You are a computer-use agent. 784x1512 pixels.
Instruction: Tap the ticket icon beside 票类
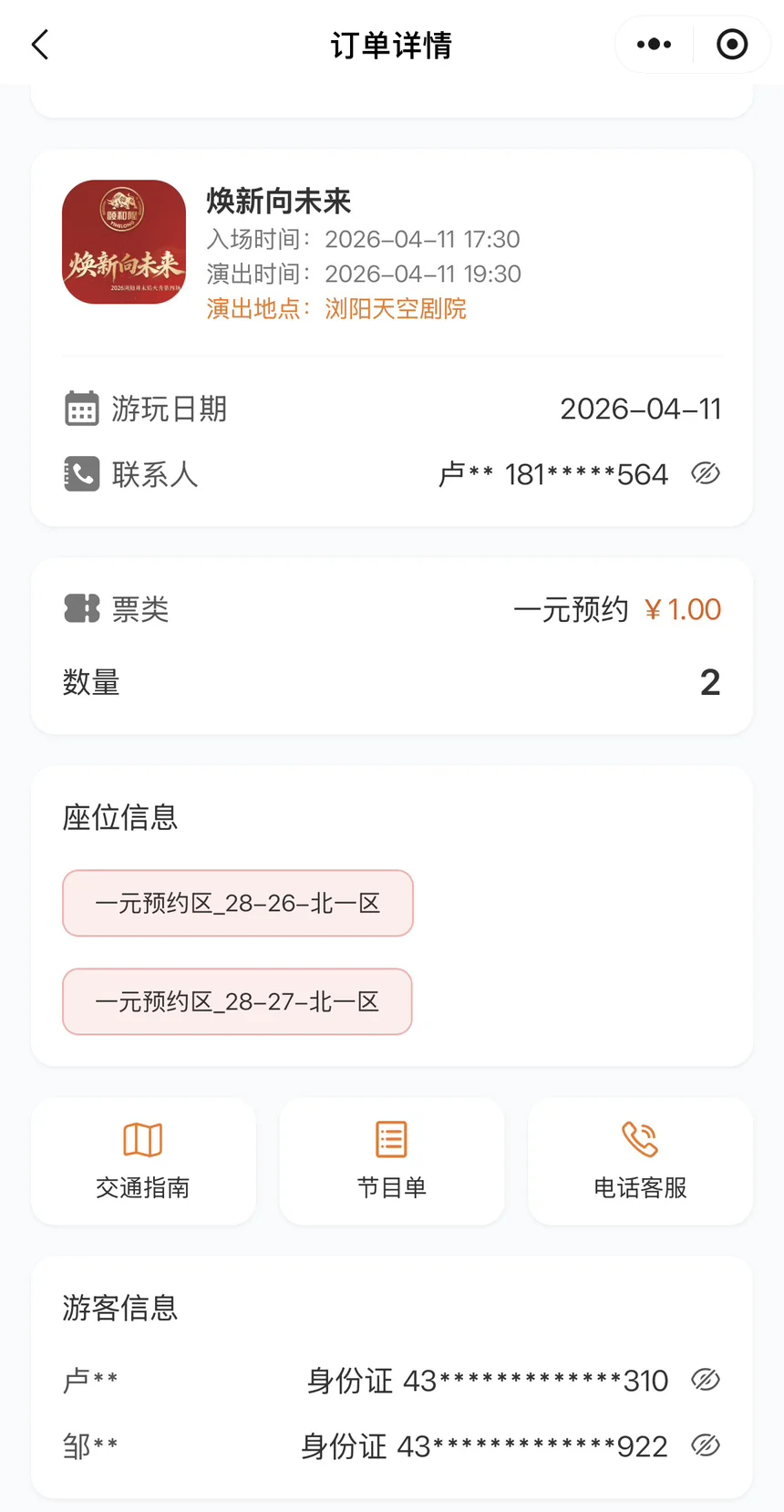click(x=81, y=609)
